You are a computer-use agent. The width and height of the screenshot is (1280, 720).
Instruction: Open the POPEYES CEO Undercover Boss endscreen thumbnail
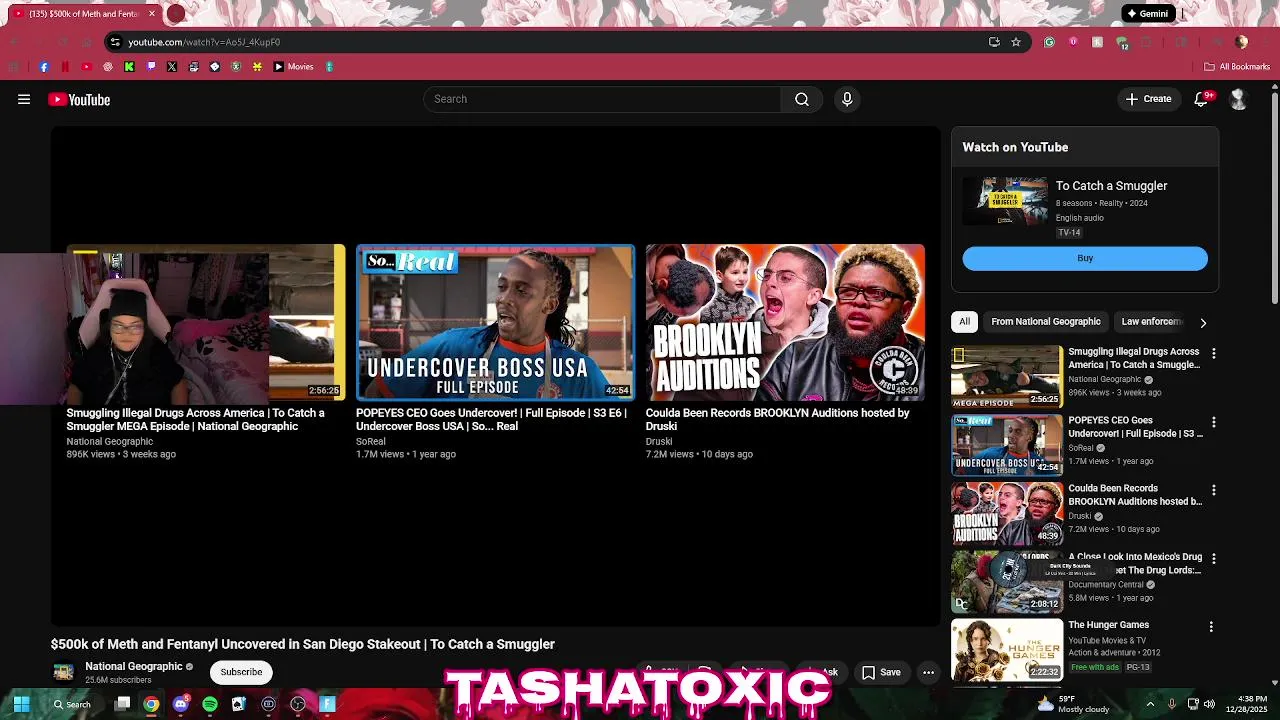[x=495, y=322]
